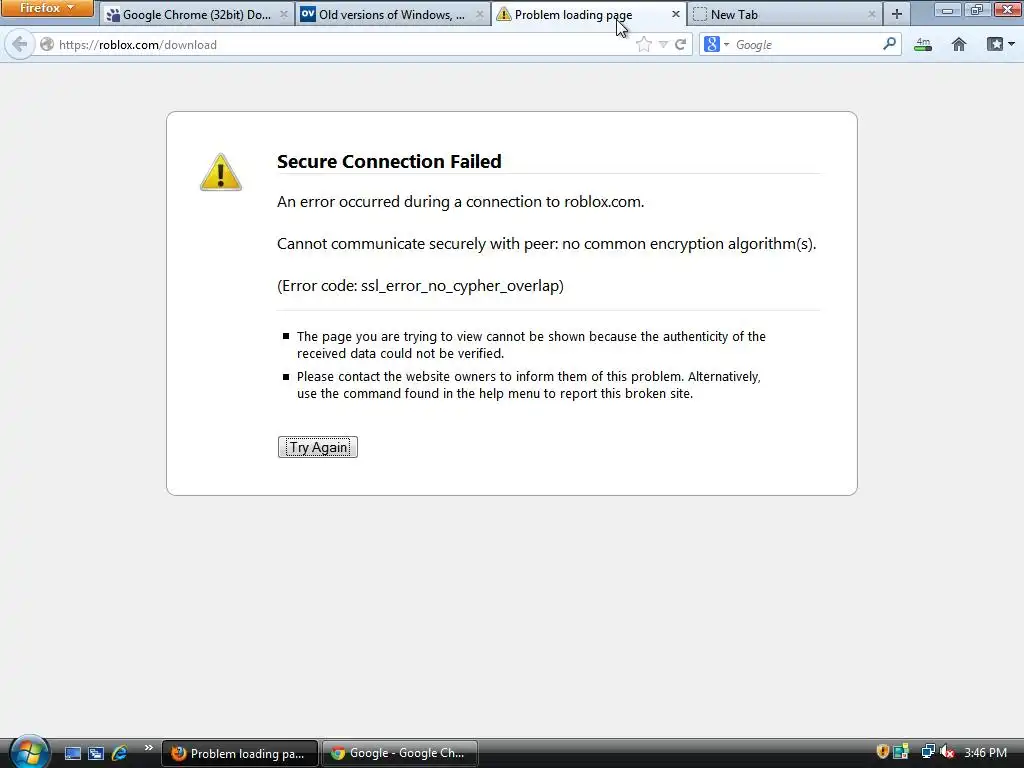
Task: Click Show Desktop in Quick Launch
Action: click(72, 753)
